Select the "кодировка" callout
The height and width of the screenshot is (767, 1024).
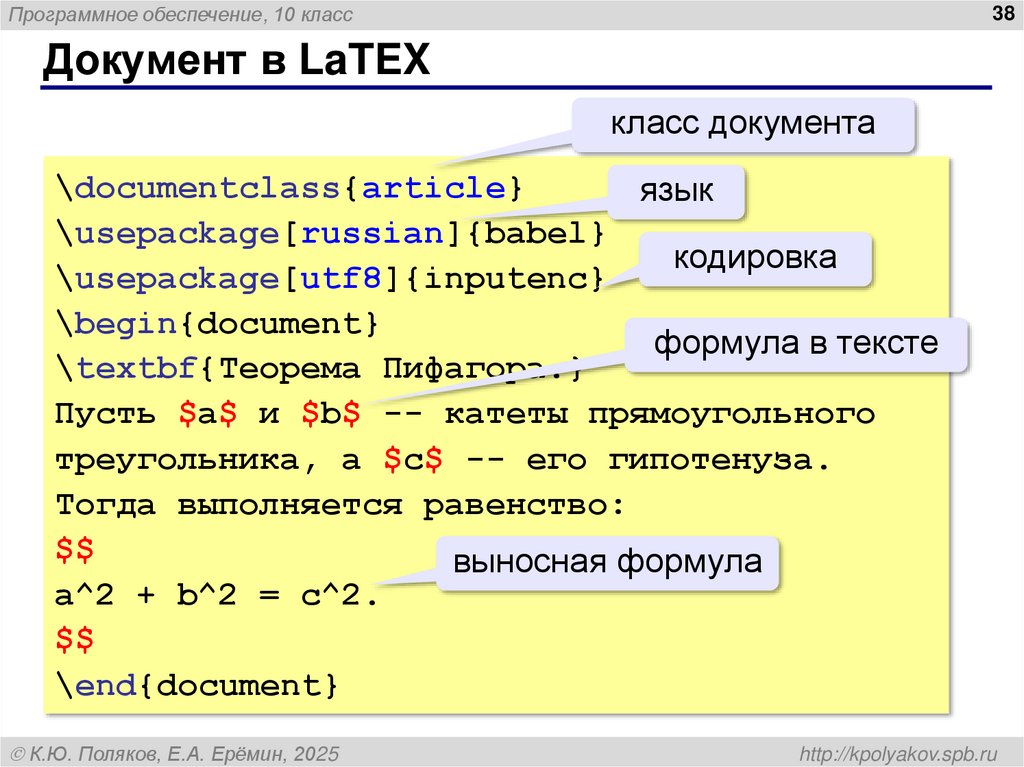pos(754,257)
